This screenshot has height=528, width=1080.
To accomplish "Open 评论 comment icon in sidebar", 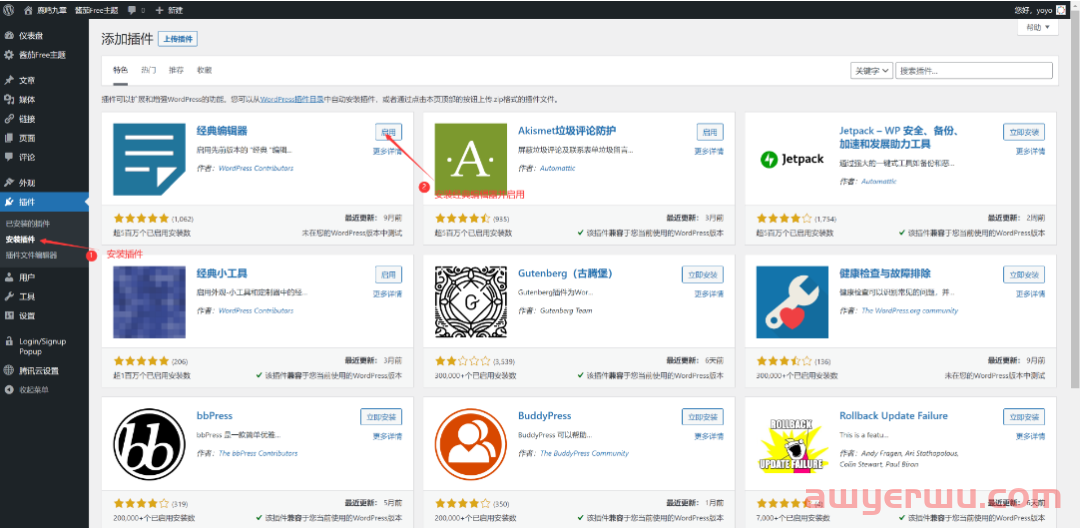I will (x=9, y=157).
